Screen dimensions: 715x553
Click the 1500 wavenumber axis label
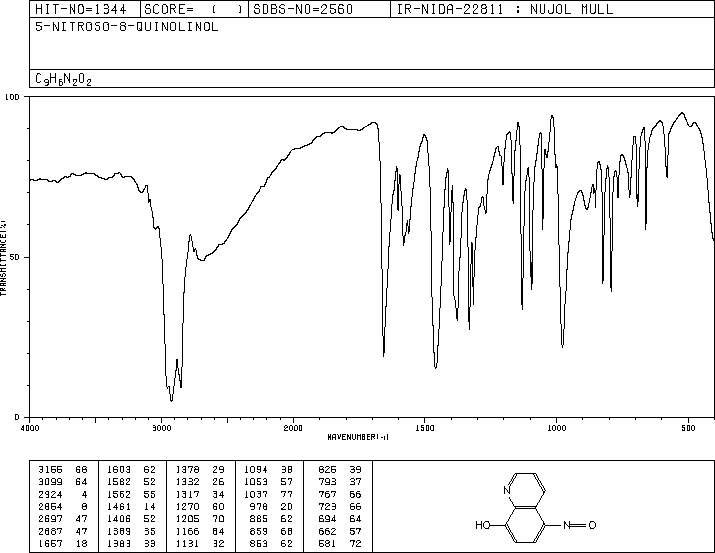tap(425, 428)
